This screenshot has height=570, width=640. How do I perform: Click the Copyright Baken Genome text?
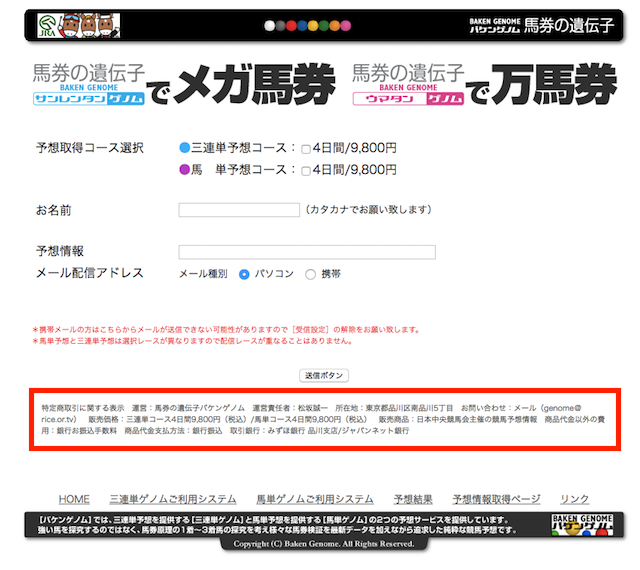(x=324, y=544)
